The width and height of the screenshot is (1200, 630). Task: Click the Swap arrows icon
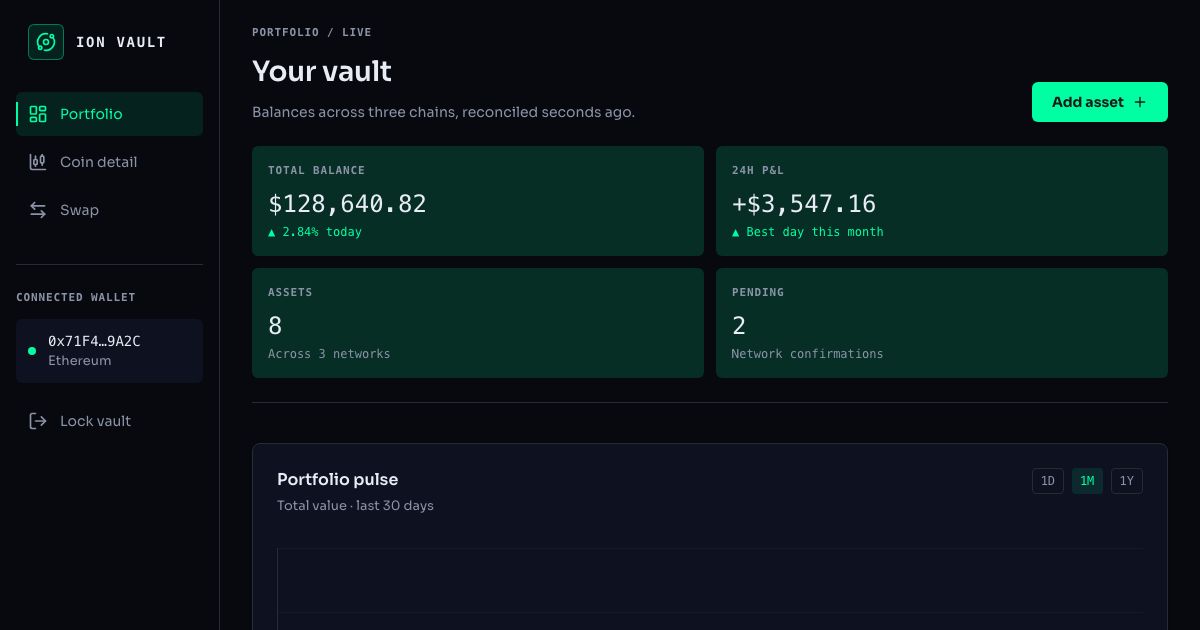click(38, 210)
